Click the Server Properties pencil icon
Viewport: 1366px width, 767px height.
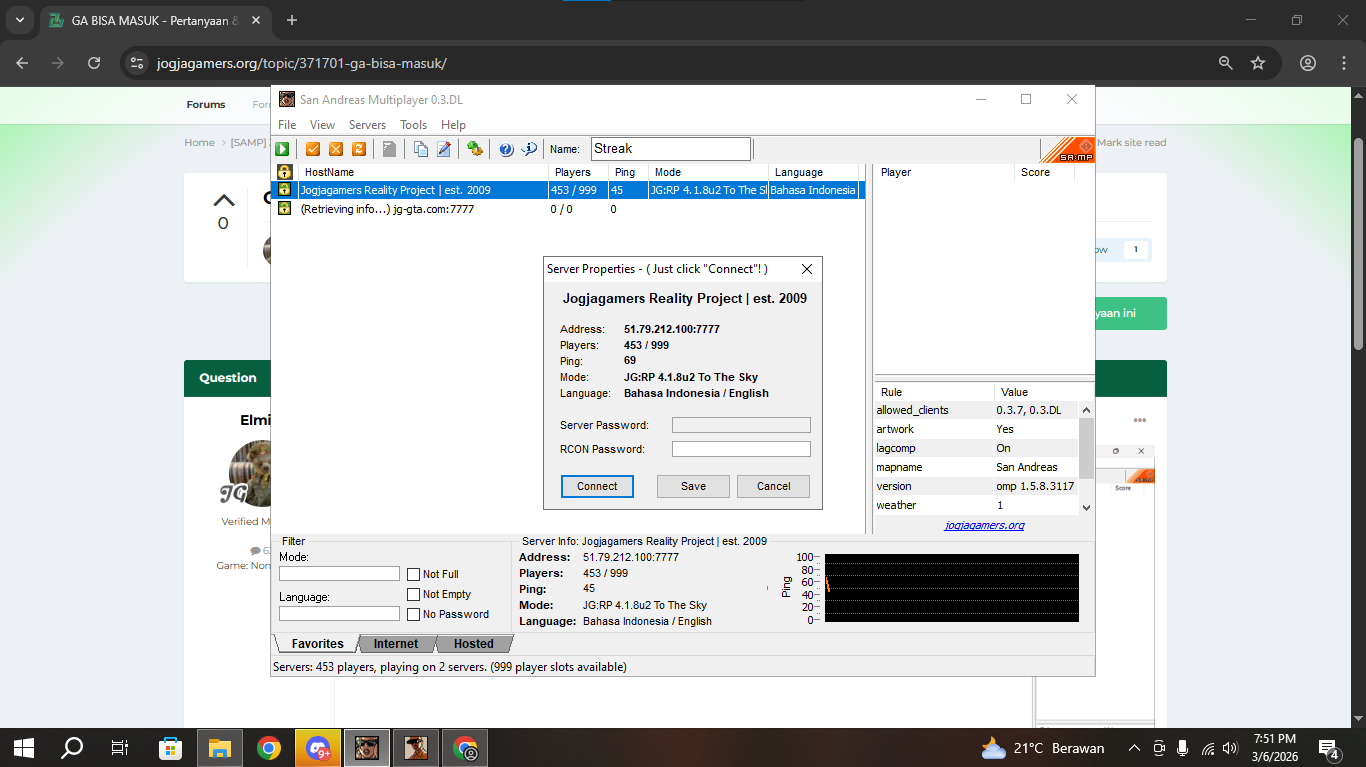pyautogui.click(x=444, y=149)
